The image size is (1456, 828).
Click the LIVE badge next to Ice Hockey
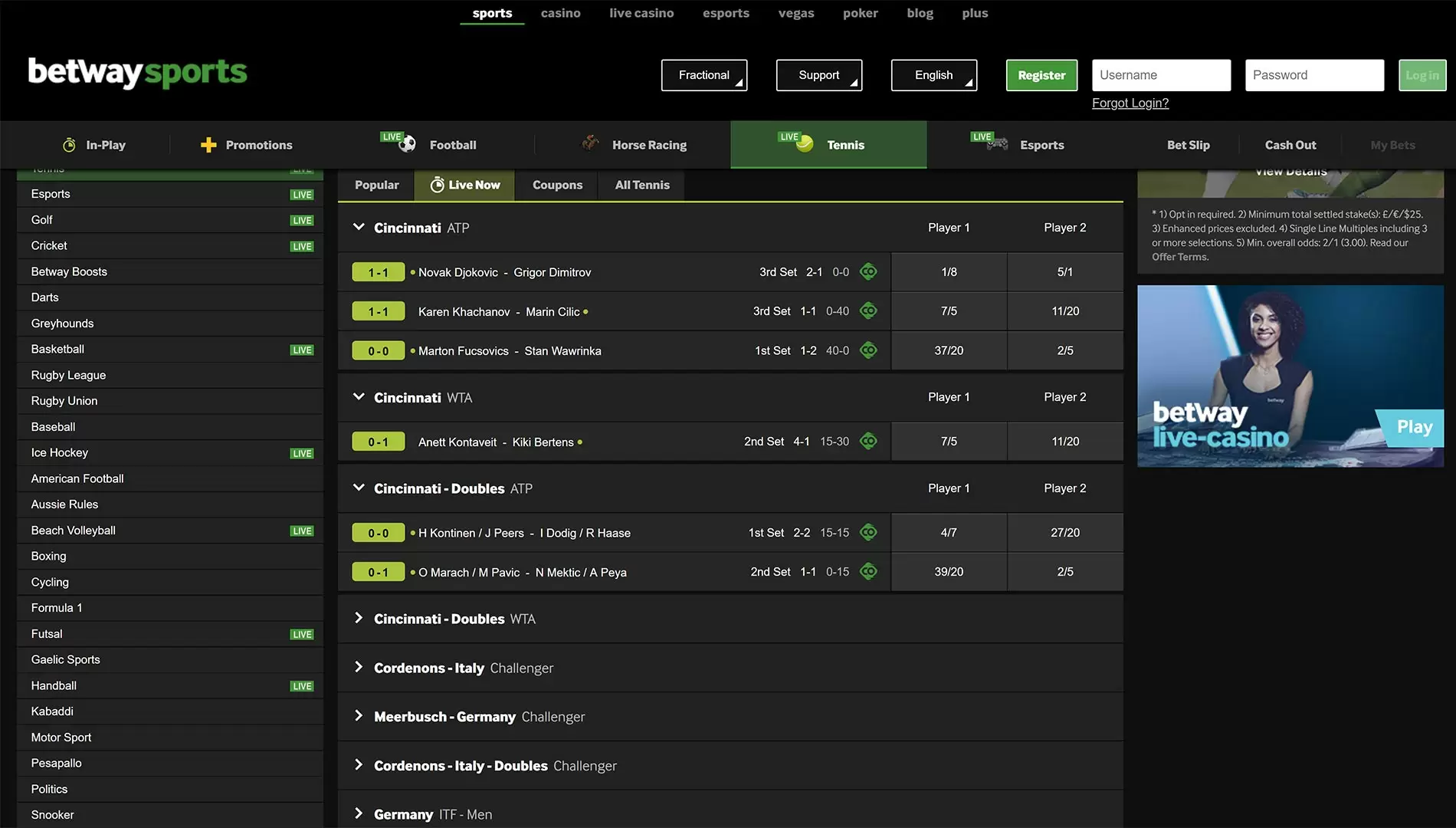coord(302,454)
